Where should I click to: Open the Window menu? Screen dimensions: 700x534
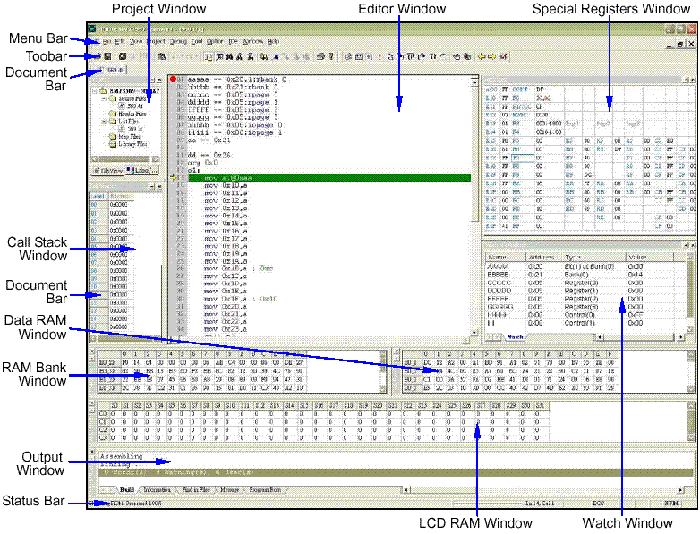click(253, 42)
